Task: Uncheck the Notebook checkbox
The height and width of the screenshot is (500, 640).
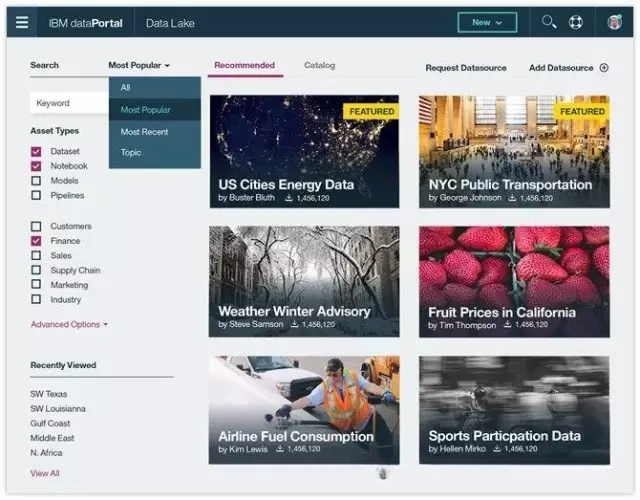Action: (36, 166)
